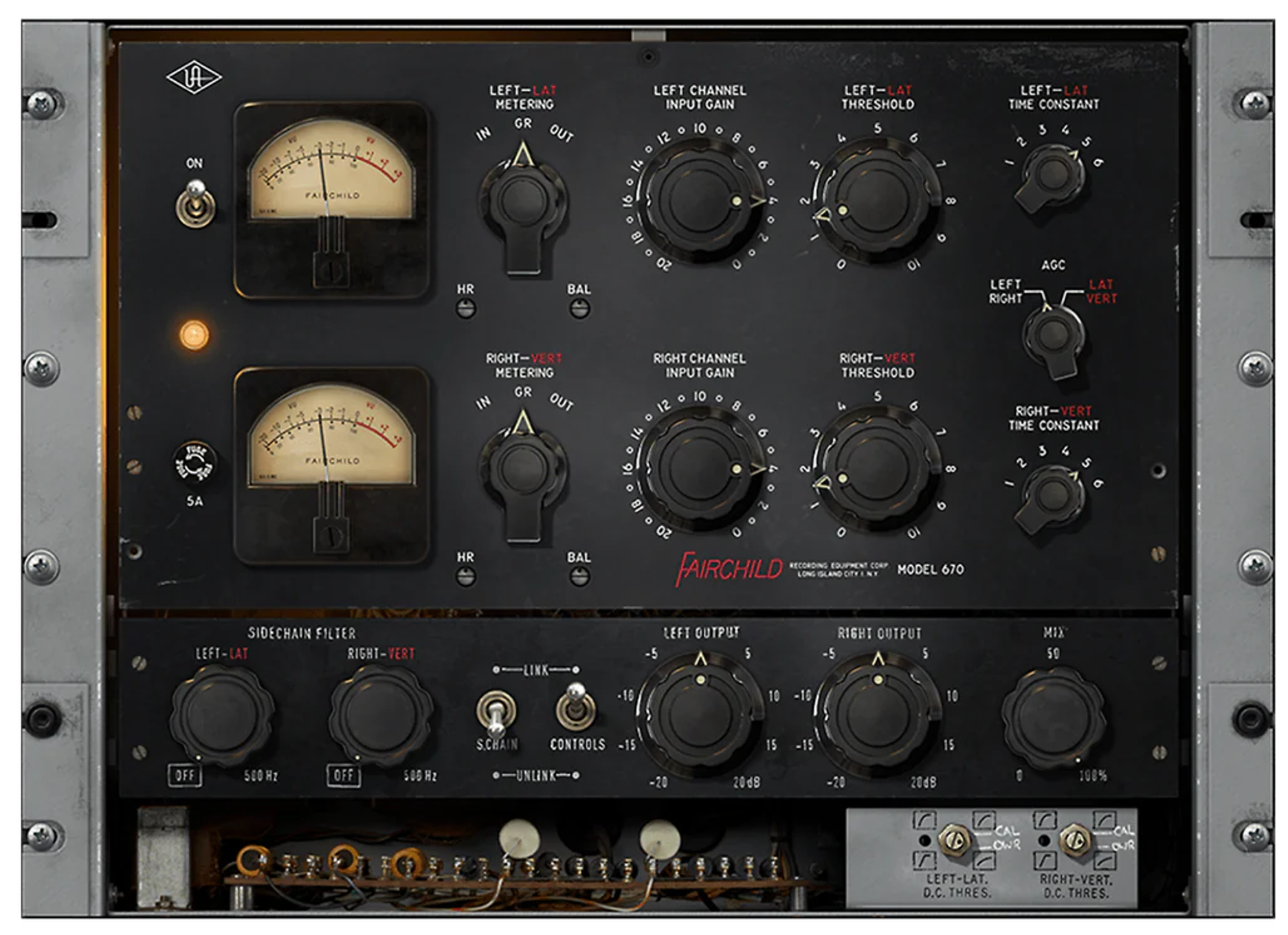This screenshot has height=935, width=1288.
Task: Click OFF under Left-Lat sidechain filter
Action: pyautogui.click(x=185, y=775)
